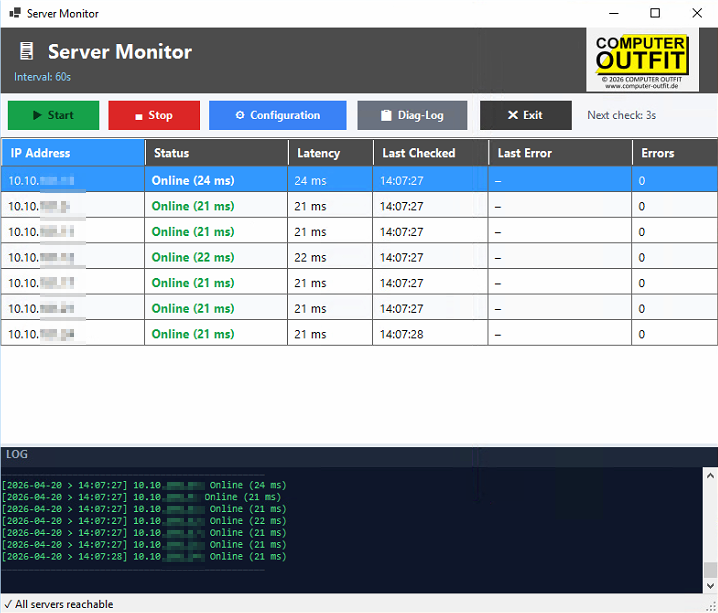Viewport: 718px width, 613px height.
Task: Sort by IP Address column header
Action: [73, 153]
